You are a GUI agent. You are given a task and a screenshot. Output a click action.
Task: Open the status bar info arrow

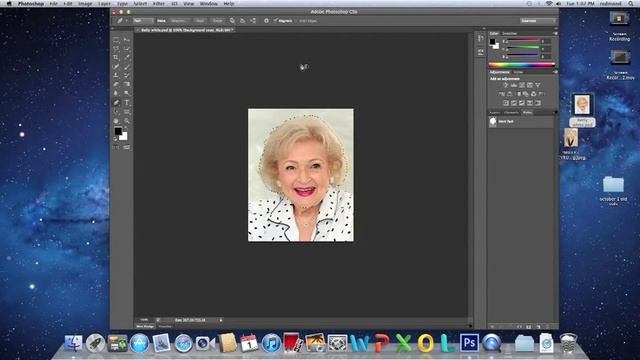[x=221, y=320]
